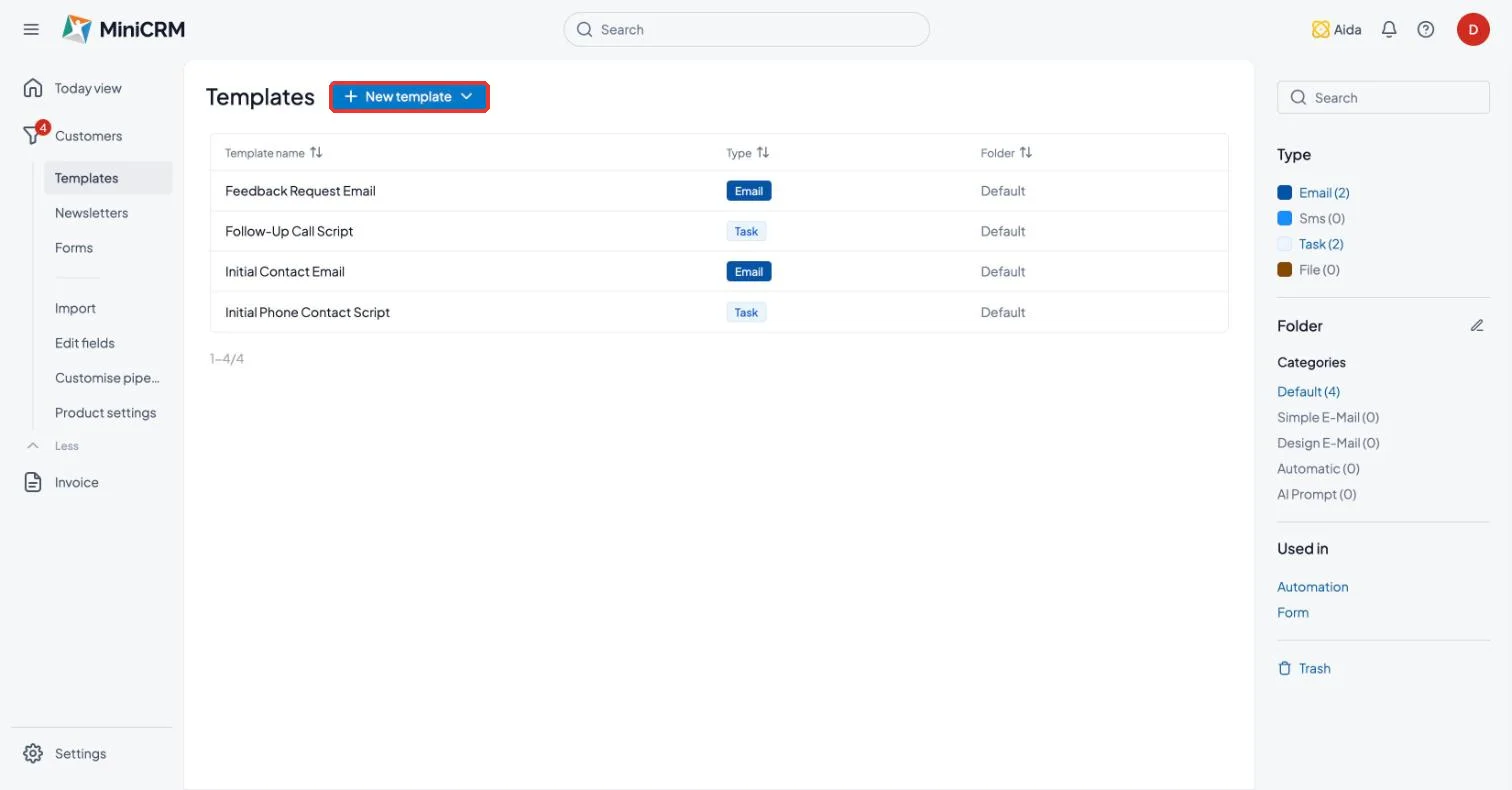Click the Sms (0) type filter label
Viewport: 1512px width, 790px height.
coord(1322,218)
